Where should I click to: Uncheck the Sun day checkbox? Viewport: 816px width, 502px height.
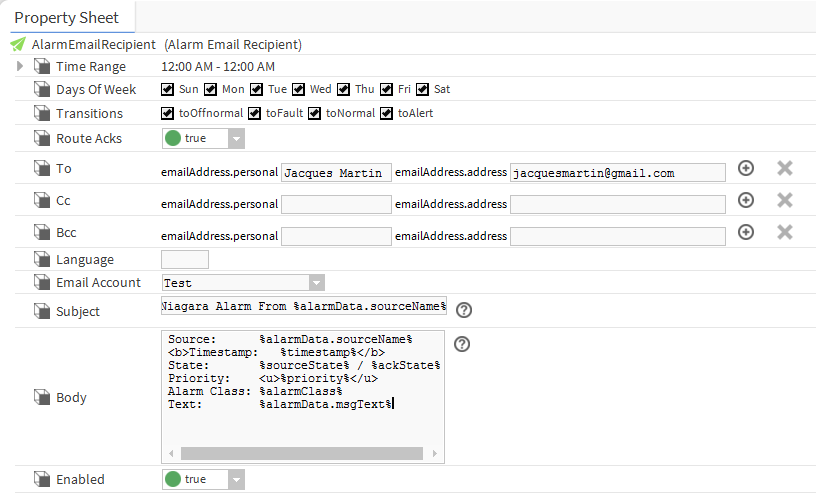[x=168, y=90]
